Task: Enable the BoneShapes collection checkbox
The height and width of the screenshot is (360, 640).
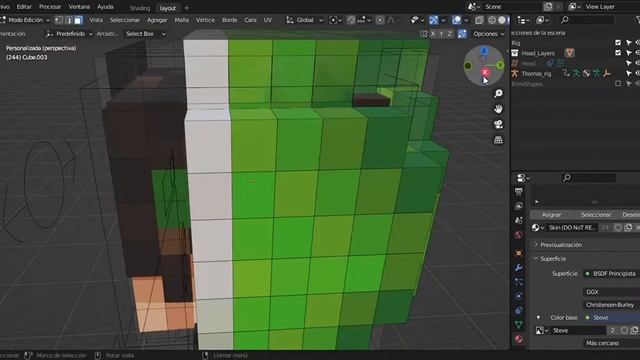Action: (x=618, y=84)
